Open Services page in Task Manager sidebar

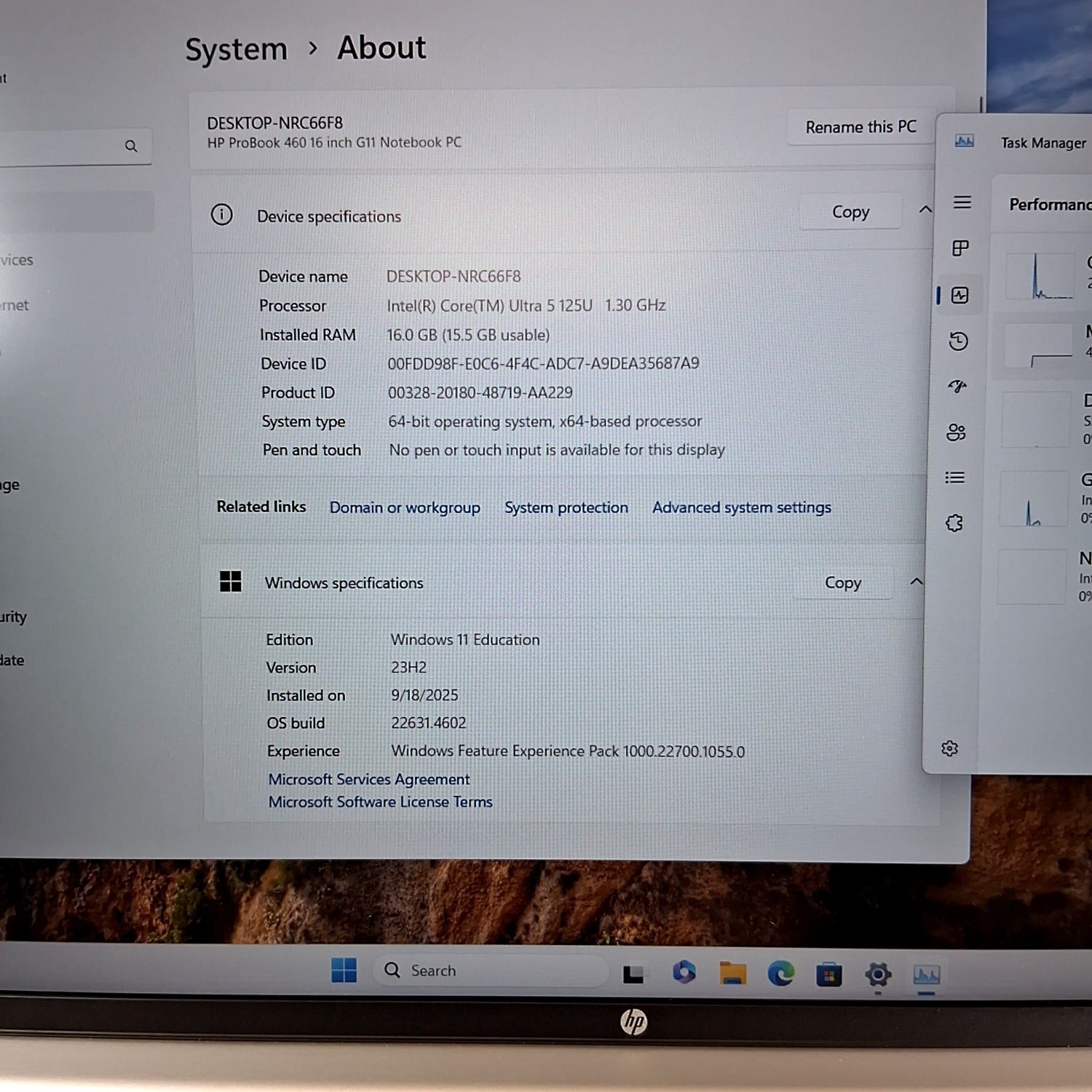click(x=954, y=523)
